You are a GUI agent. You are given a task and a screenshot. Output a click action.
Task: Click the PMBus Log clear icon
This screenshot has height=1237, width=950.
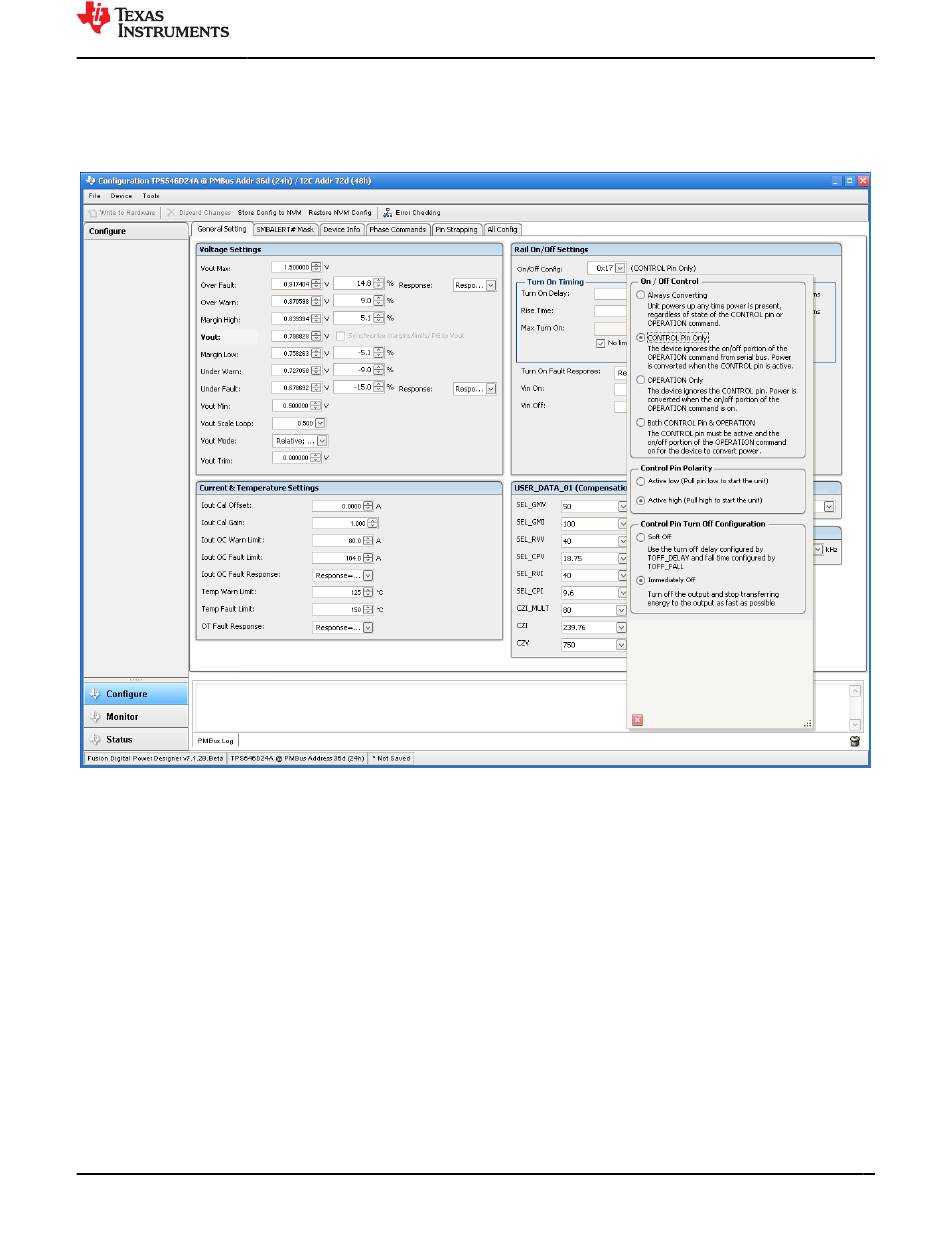click(855, 741)
